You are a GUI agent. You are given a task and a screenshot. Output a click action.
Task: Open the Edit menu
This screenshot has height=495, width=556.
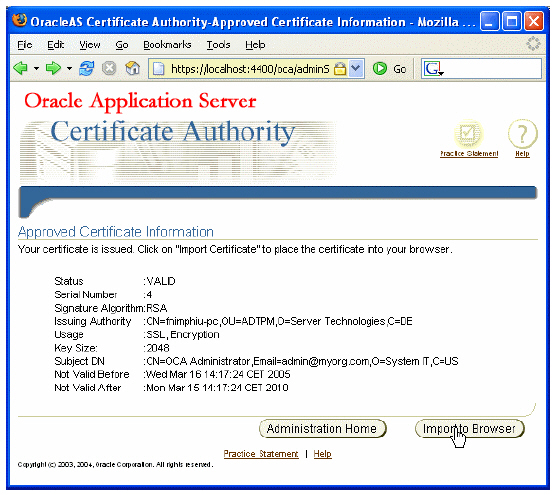(56, 45)
